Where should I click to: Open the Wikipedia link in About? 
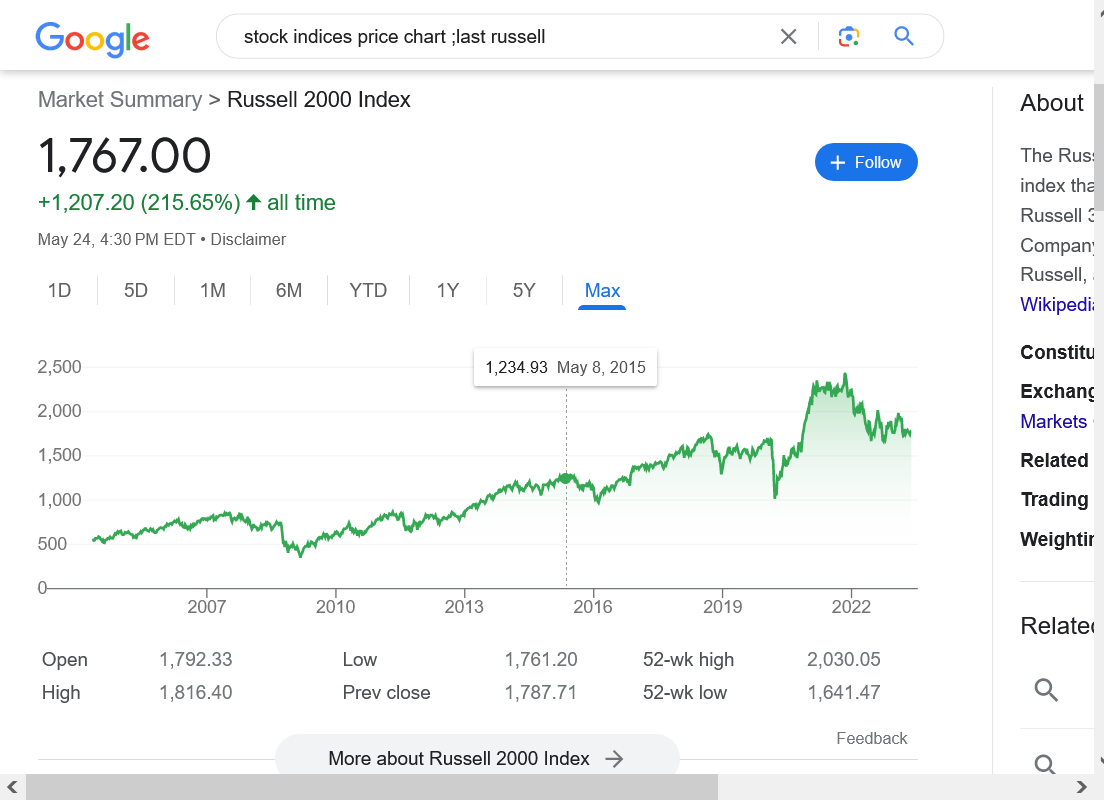(1058, 304)
